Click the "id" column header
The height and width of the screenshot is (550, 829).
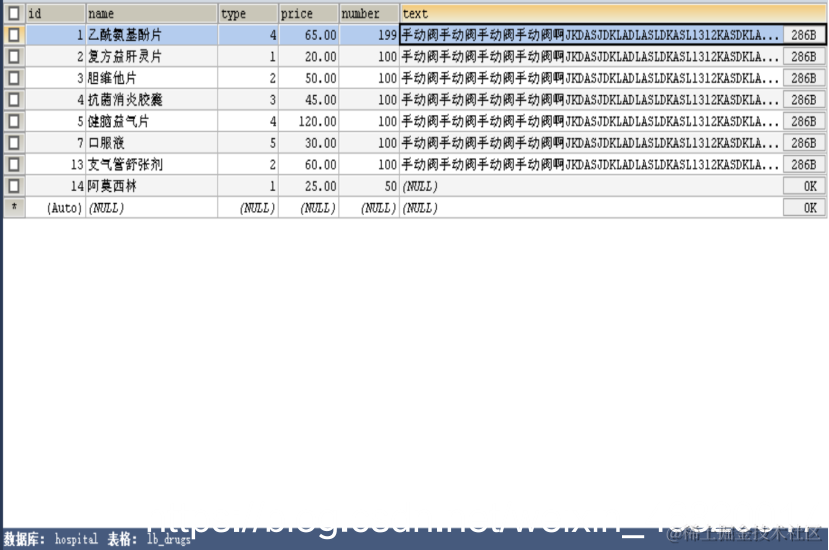[56, 13]
